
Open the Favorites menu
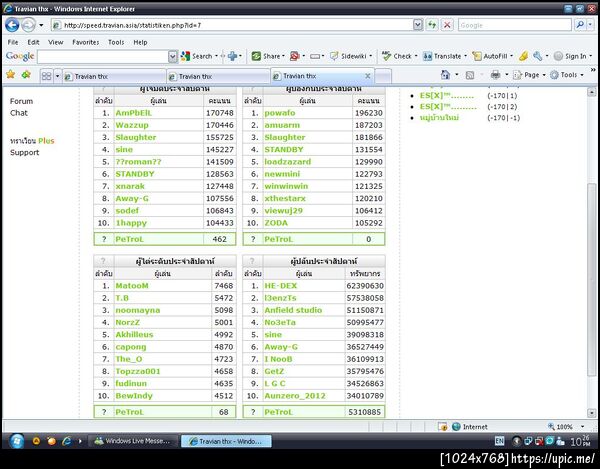(x=86, y=42)
